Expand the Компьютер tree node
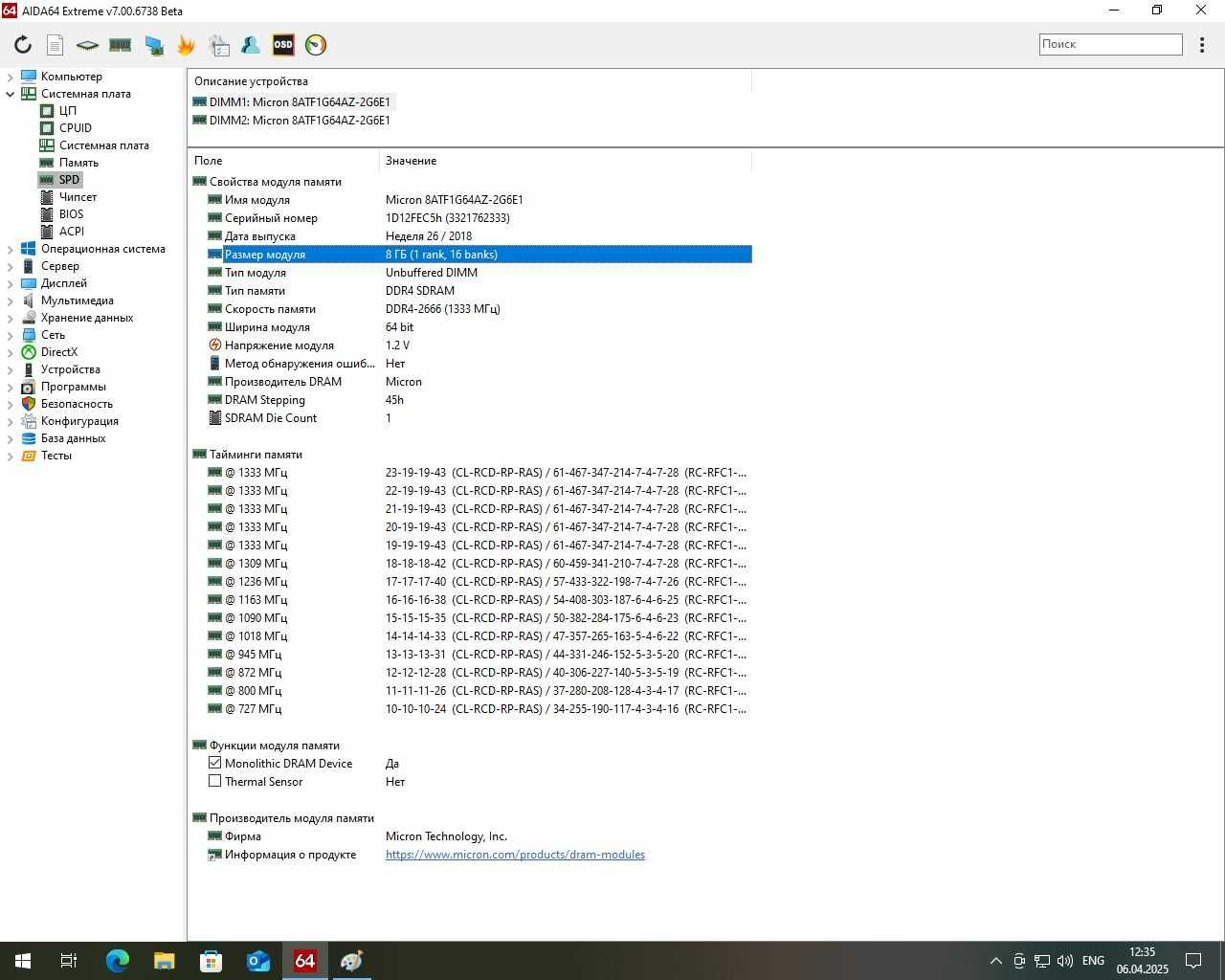This screenshot has height=980, width=1225. pyautogui.click(x=11, y=77)
